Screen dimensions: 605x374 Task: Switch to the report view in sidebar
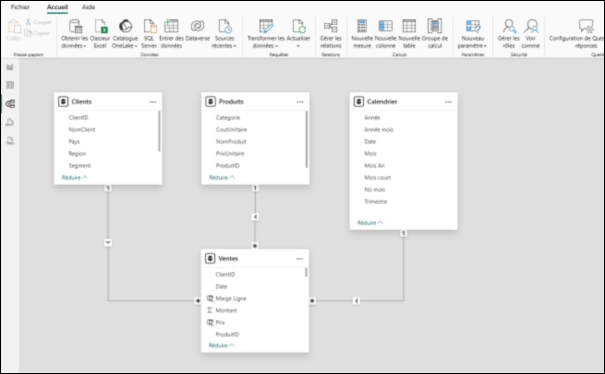click(x=10, y=67)
